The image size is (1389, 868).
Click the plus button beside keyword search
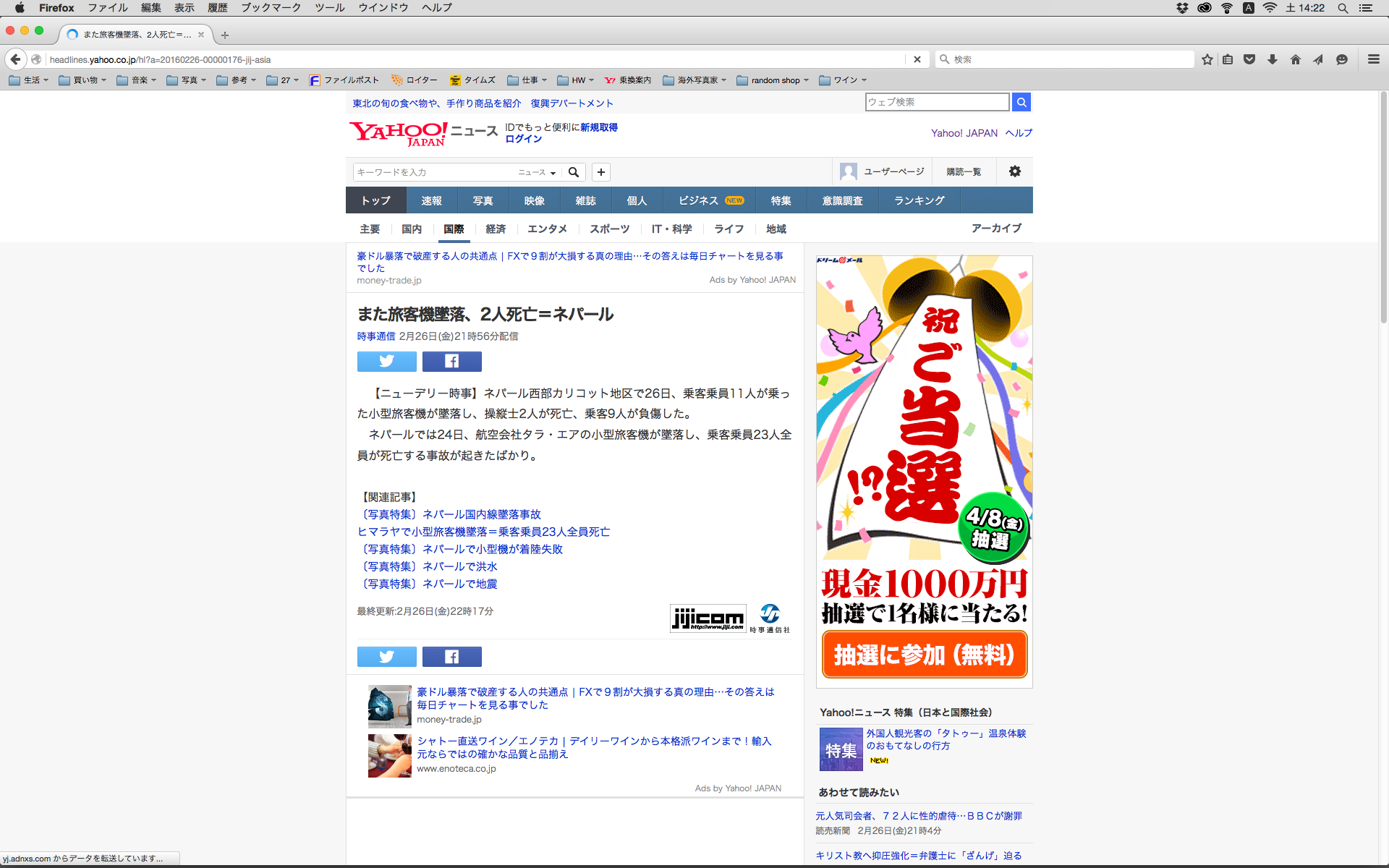600,172
